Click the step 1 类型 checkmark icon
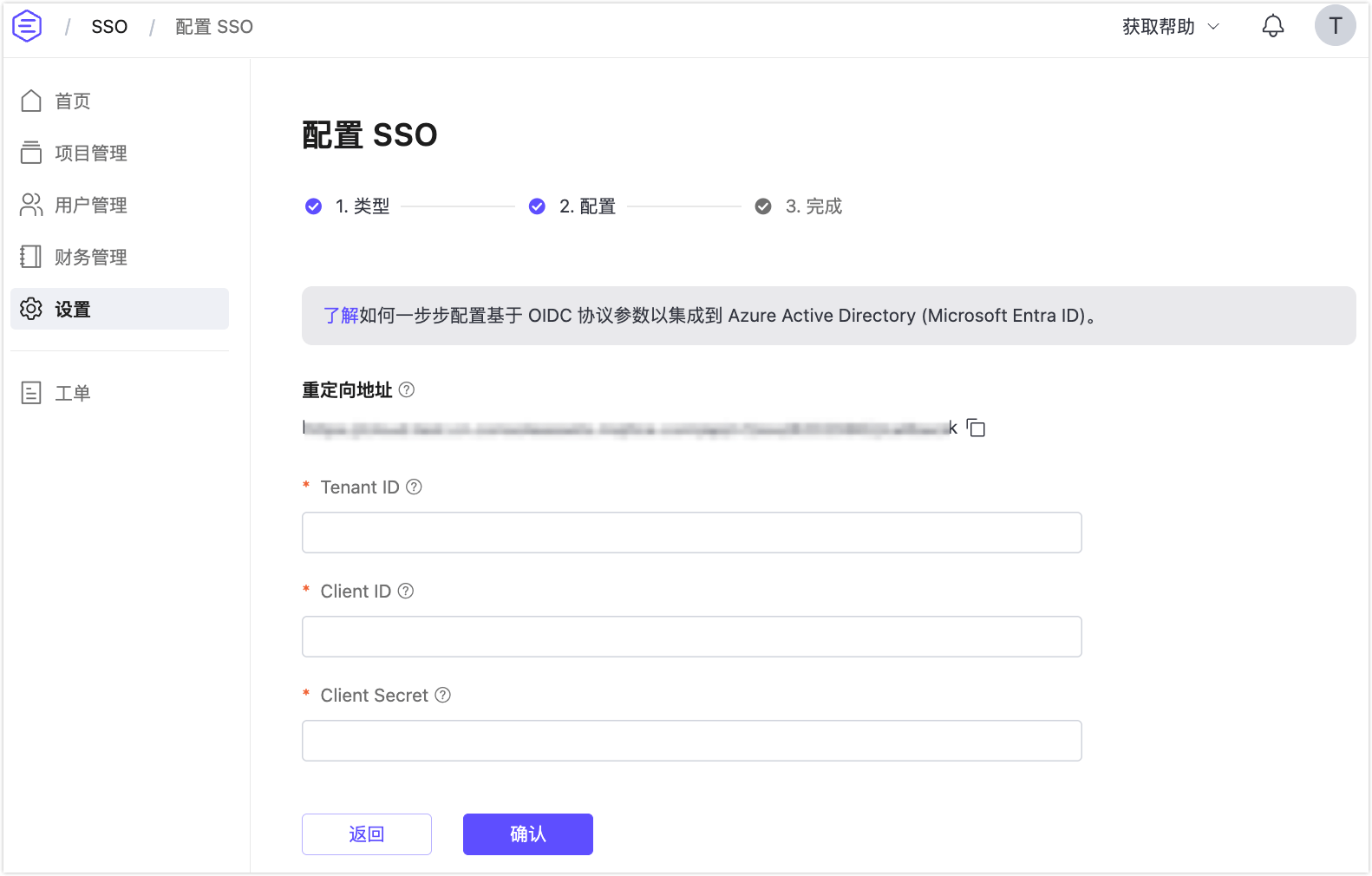 [x=314, y=206]
